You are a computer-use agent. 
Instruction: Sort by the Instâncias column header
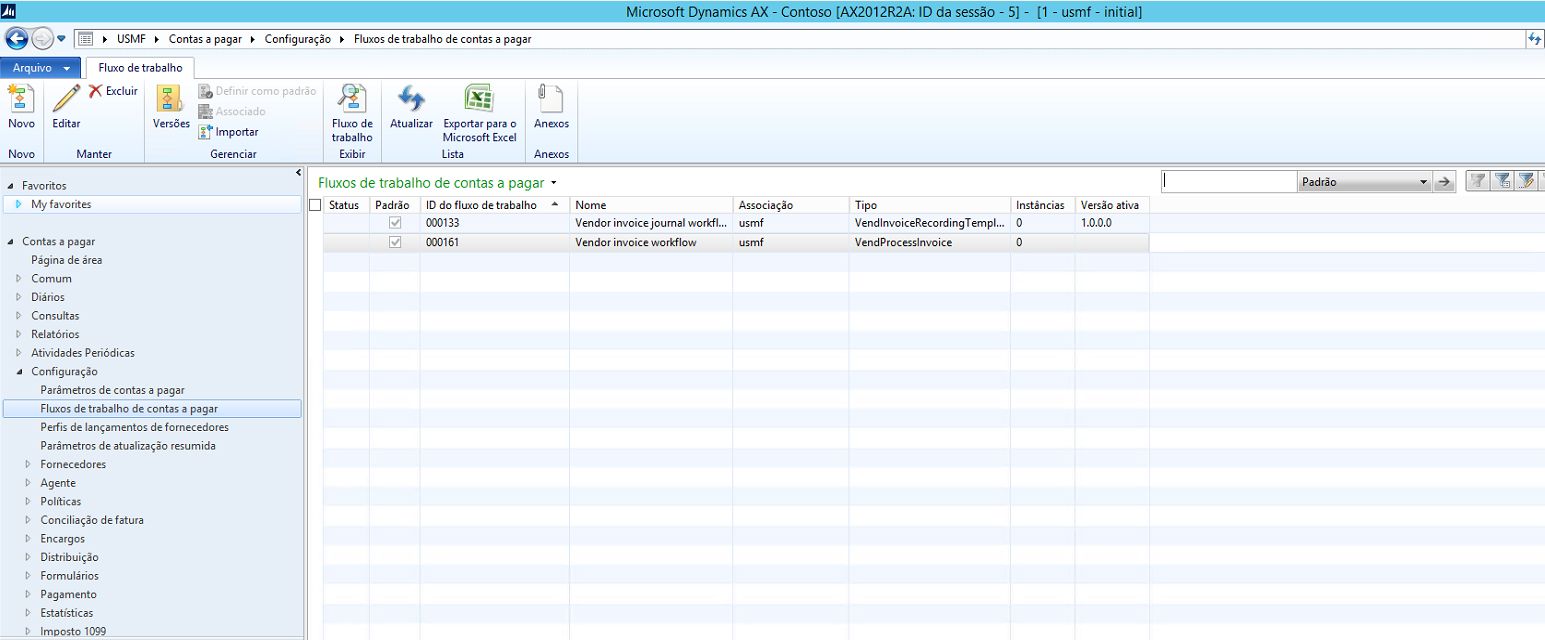pyautogui.click(x=1042, y=205)
